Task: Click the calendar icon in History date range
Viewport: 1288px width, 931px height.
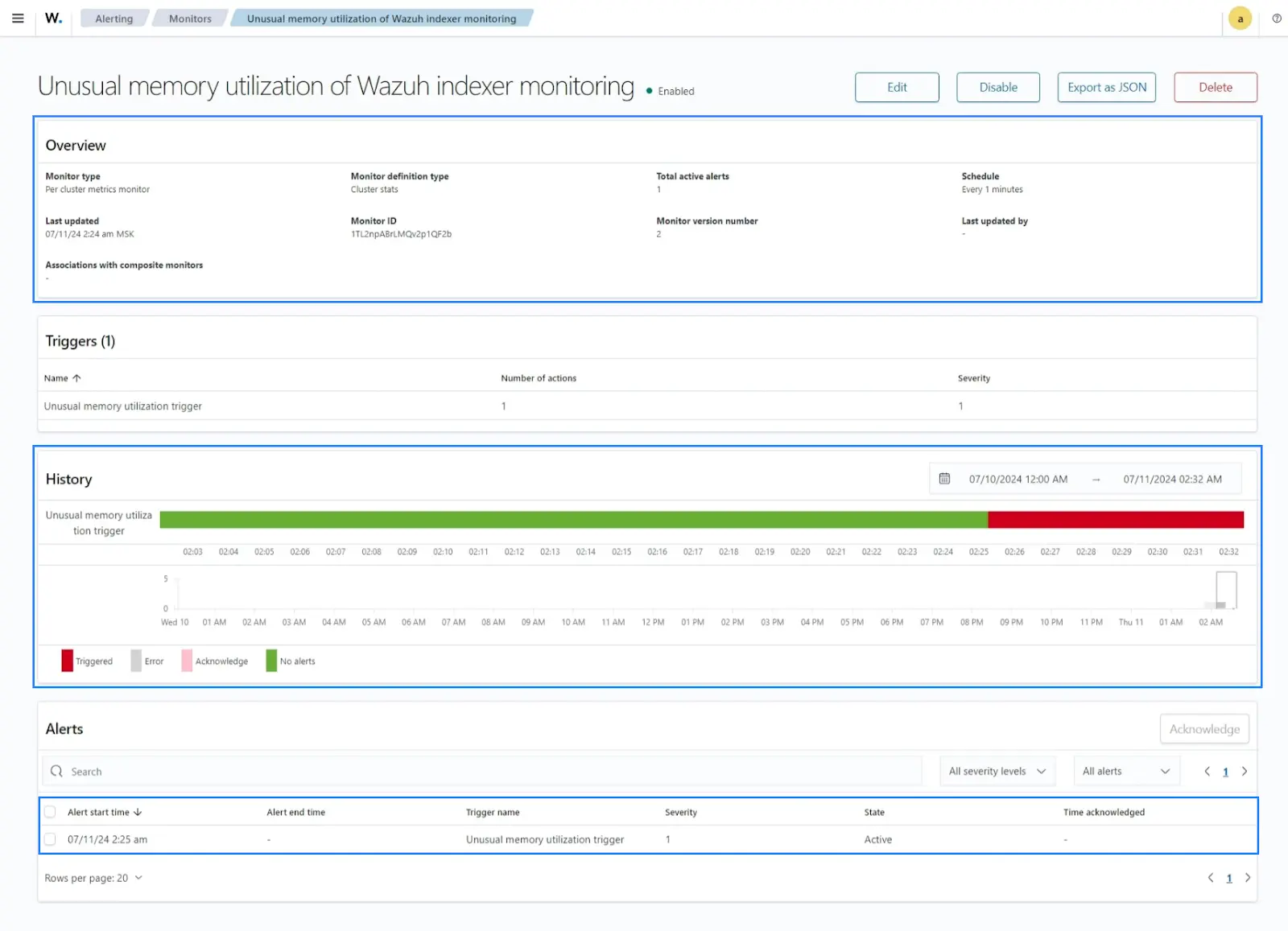Action: [x=944, y=479]
